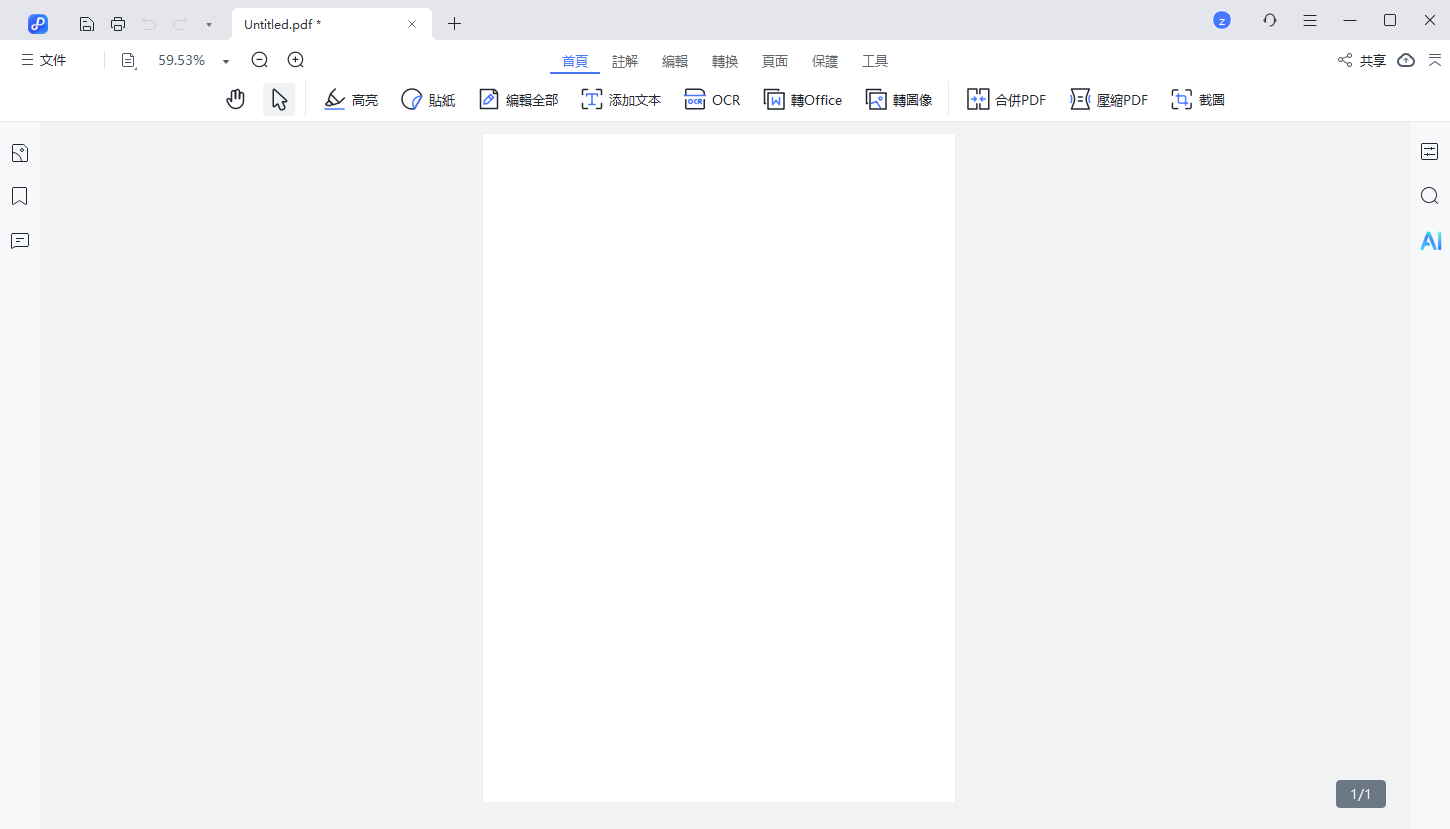Open the quick access toolbar dropdown arrow
1450x829 pixels.
(x=208, y=24)
